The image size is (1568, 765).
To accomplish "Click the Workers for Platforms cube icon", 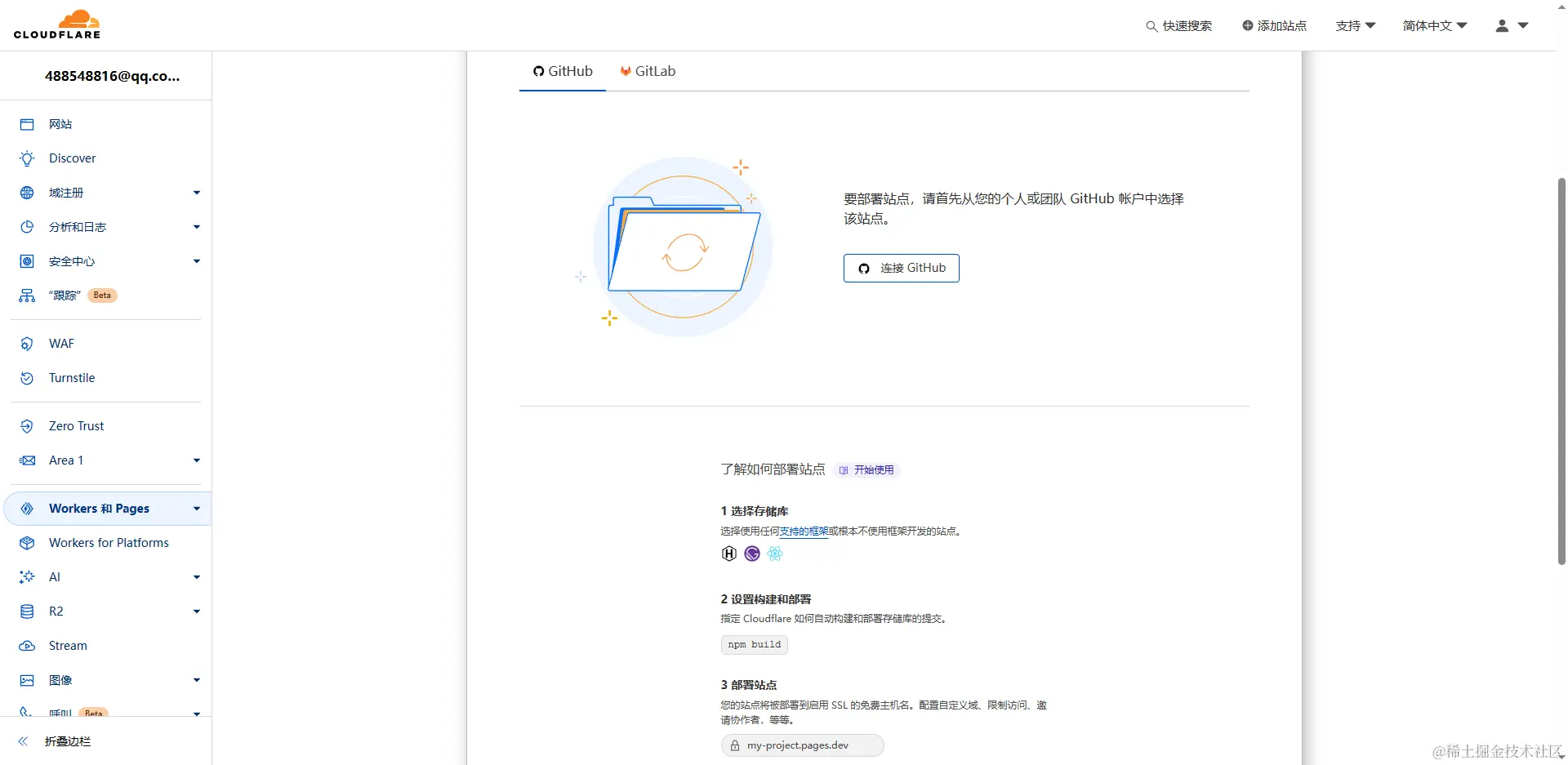I will pos(27,543).
